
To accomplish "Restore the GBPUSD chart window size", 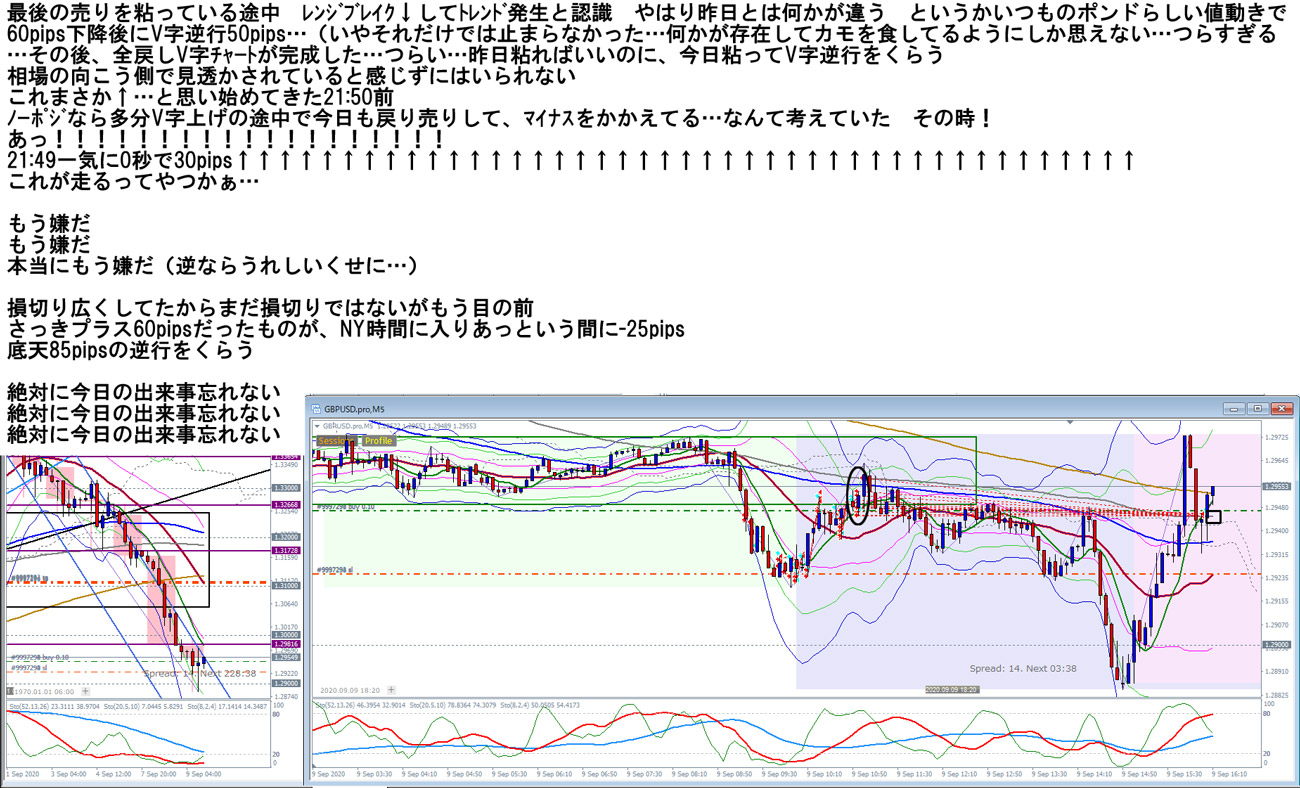I will [1257, 409].
